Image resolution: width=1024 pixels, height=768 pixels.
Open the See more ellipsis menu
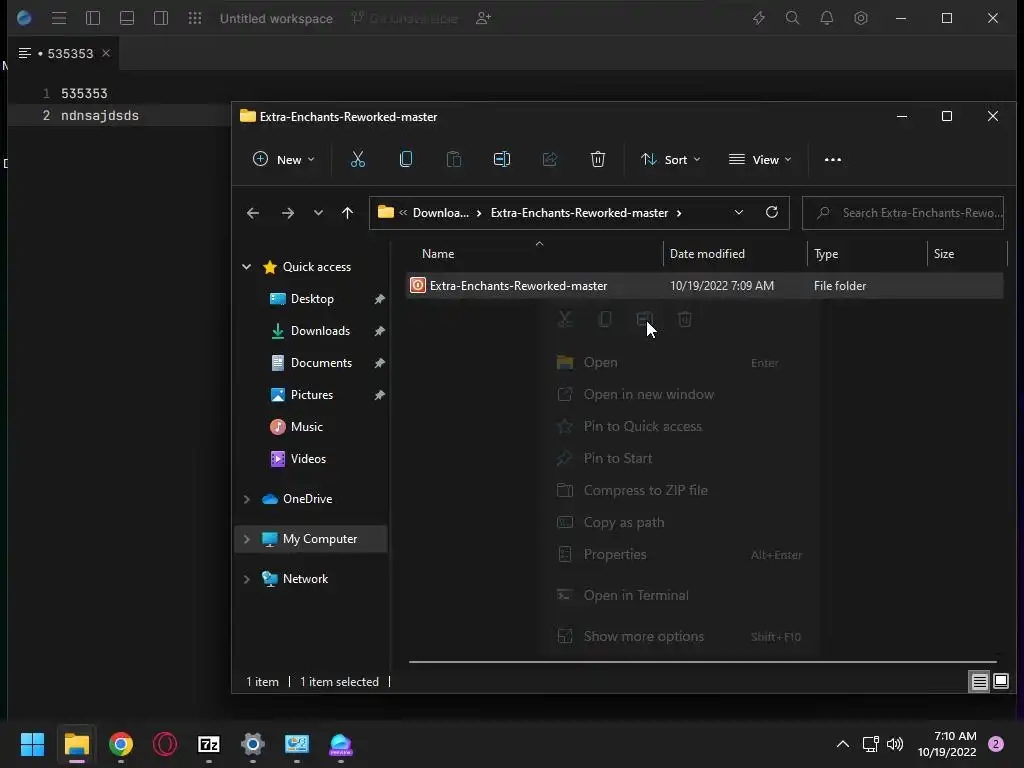click(833, 159)
